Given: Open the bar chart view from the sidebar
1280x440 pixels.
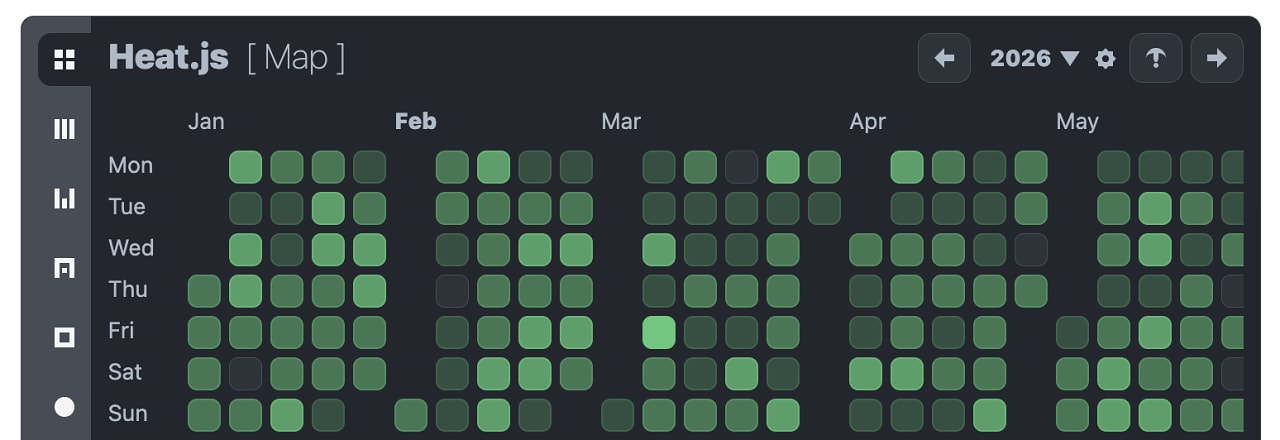Looking at the screenshot, I should click(x=64, y=198).
